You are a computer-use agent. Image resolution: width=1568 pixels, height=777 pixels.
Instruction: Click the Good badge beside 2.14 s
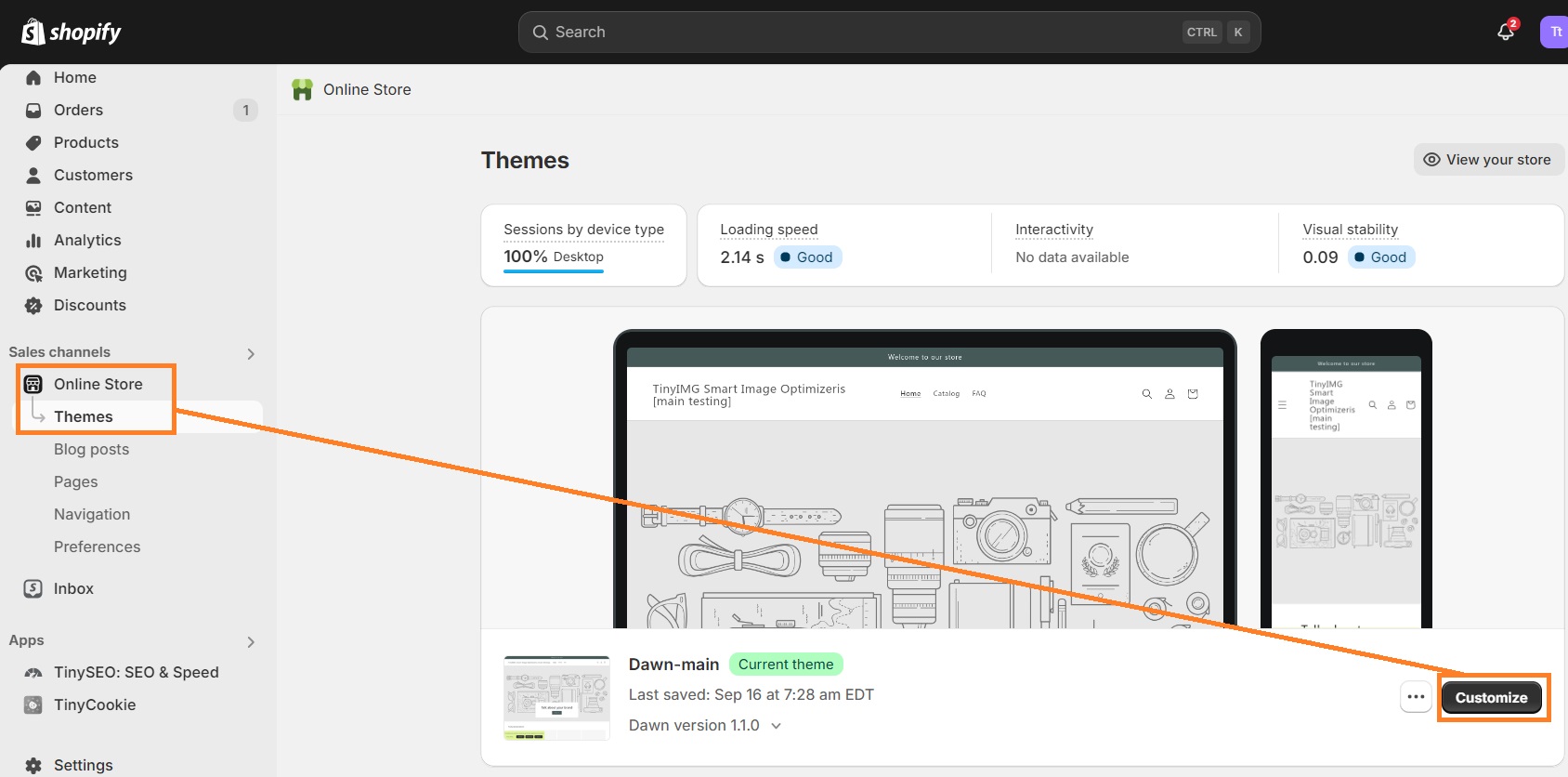(x=807, y=257)
